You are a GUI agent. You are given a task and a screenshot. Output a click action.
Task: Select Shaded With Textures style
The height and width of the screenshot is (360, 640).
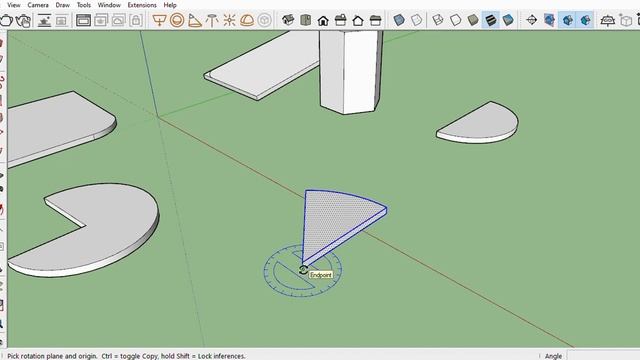point(490,20)
